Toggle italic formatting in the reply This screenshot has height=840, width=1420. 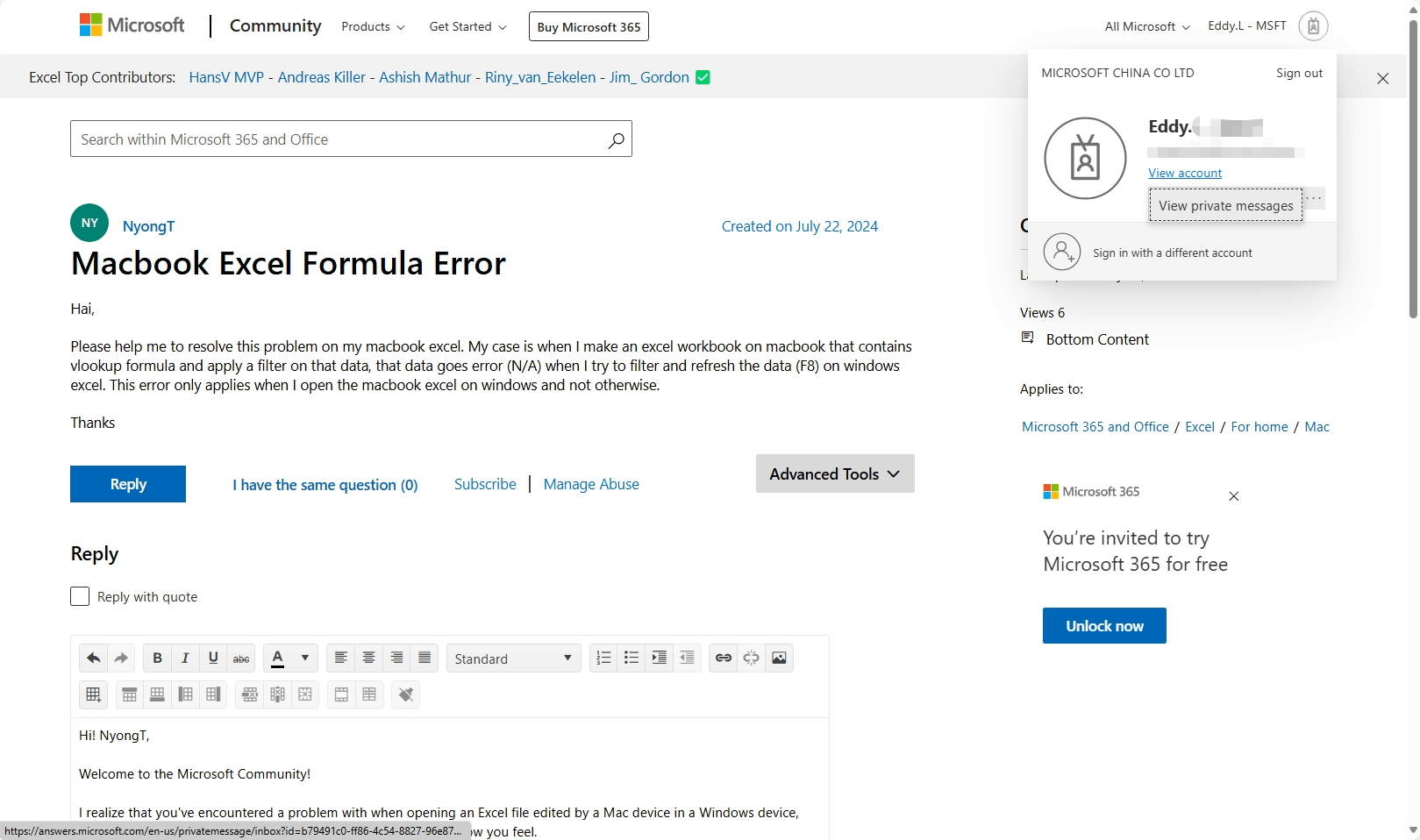click(x=185, y=658)
